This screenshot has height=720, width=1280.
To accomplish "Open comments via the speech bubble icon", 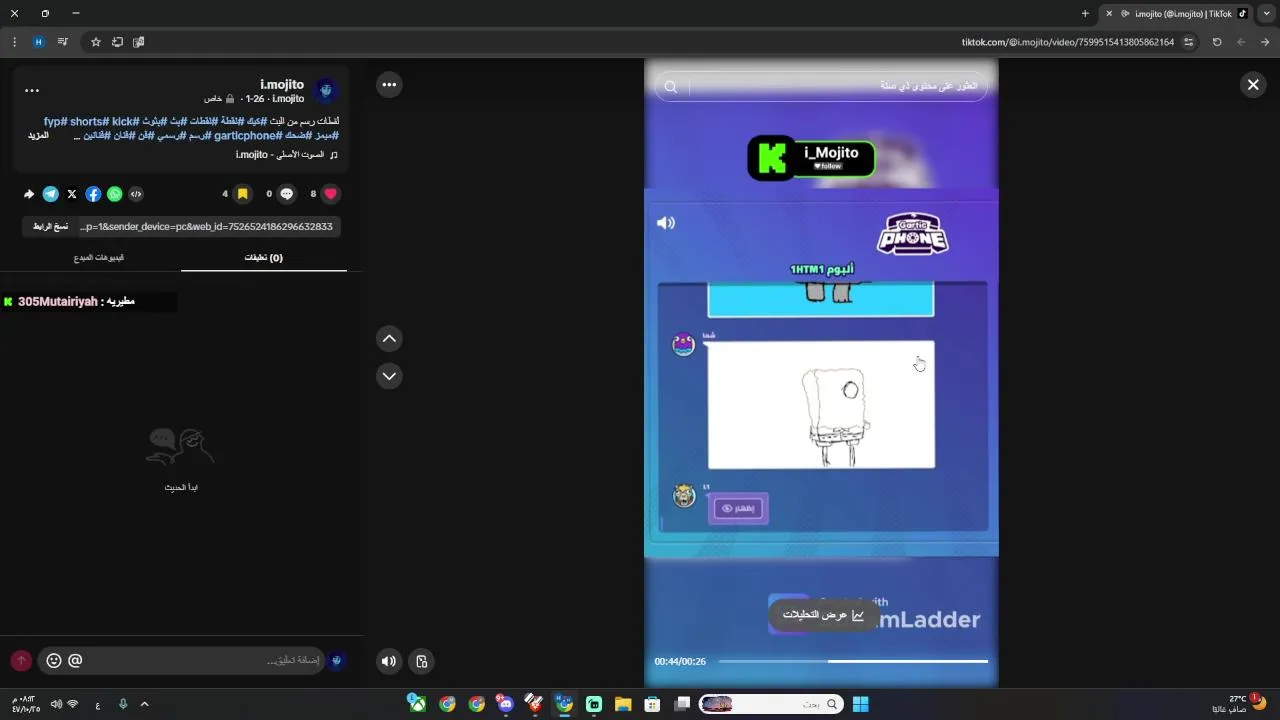I will click(x=287, y=194).
